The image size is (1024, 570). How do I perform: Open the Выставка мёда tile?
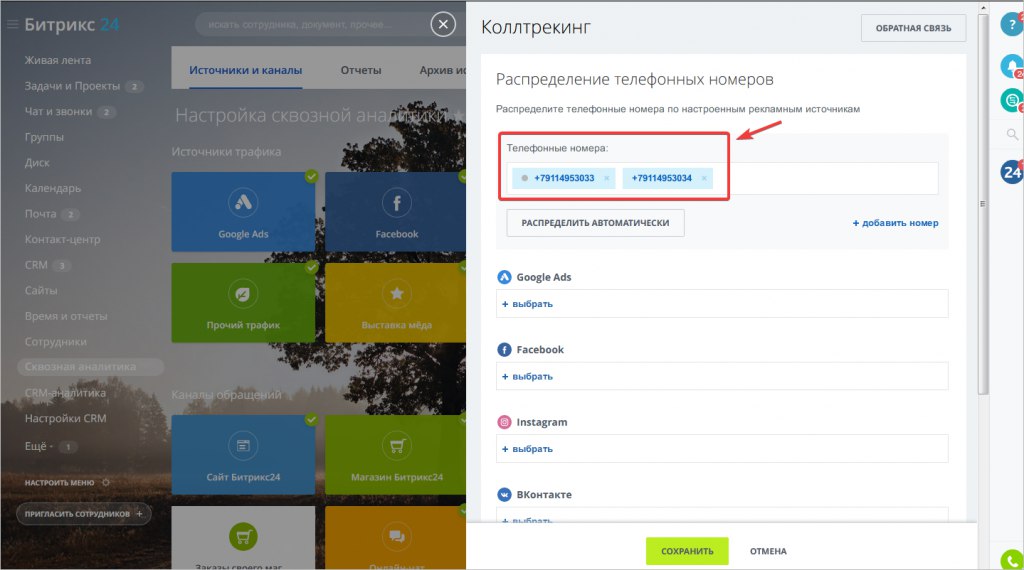(395, 302)
